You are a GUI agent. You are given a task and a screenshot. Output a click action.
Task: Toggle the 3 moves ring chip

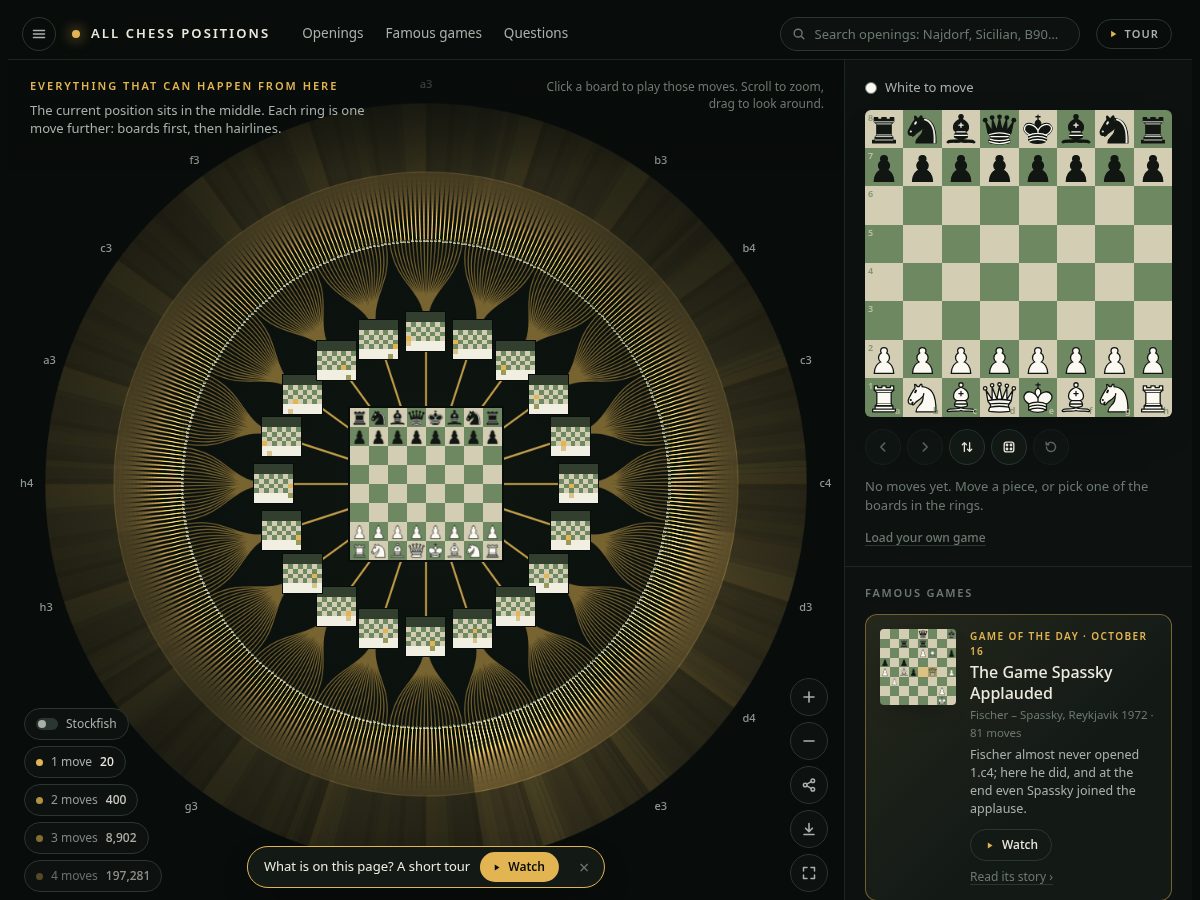[87, 838]
